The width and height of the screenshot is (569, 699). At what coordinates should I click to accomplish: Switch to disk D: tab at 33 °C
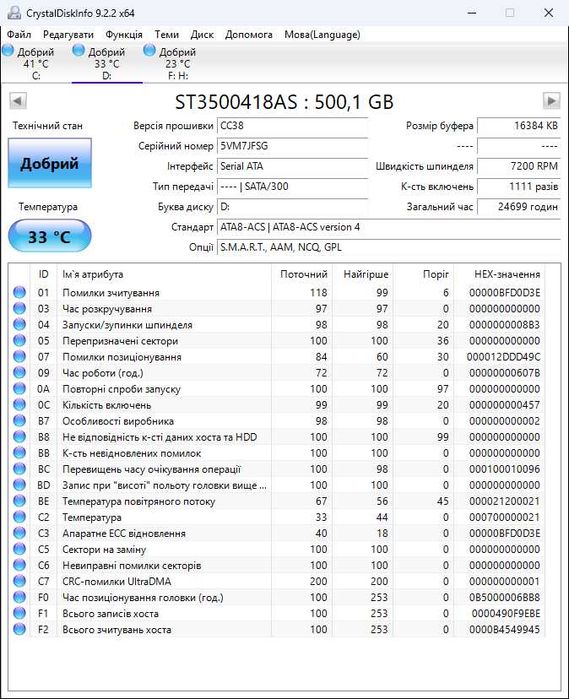coord(107,63)
